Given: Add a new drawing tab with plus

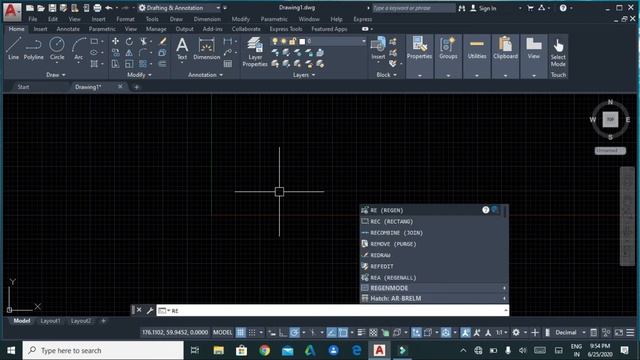Looking at the screenshot, I should tap(136, 87).
